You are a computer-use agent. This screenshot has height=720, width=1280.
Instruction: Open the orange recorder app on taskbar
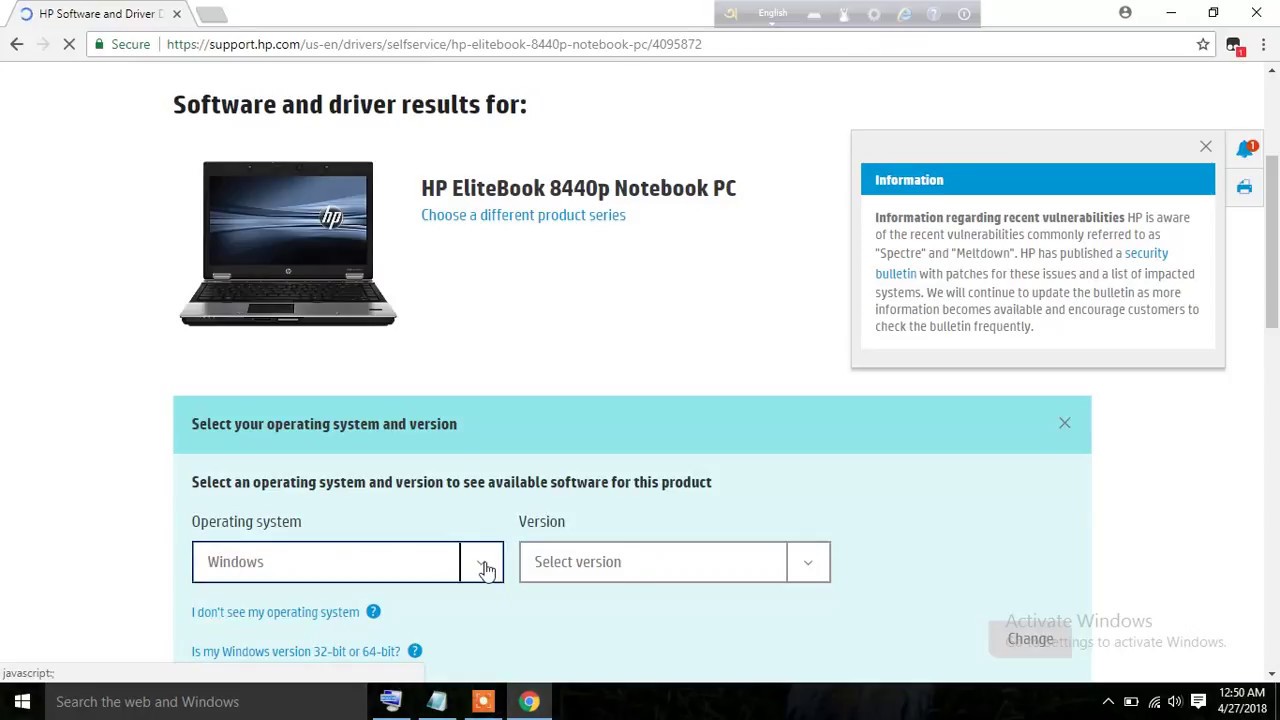coord(483,702)
